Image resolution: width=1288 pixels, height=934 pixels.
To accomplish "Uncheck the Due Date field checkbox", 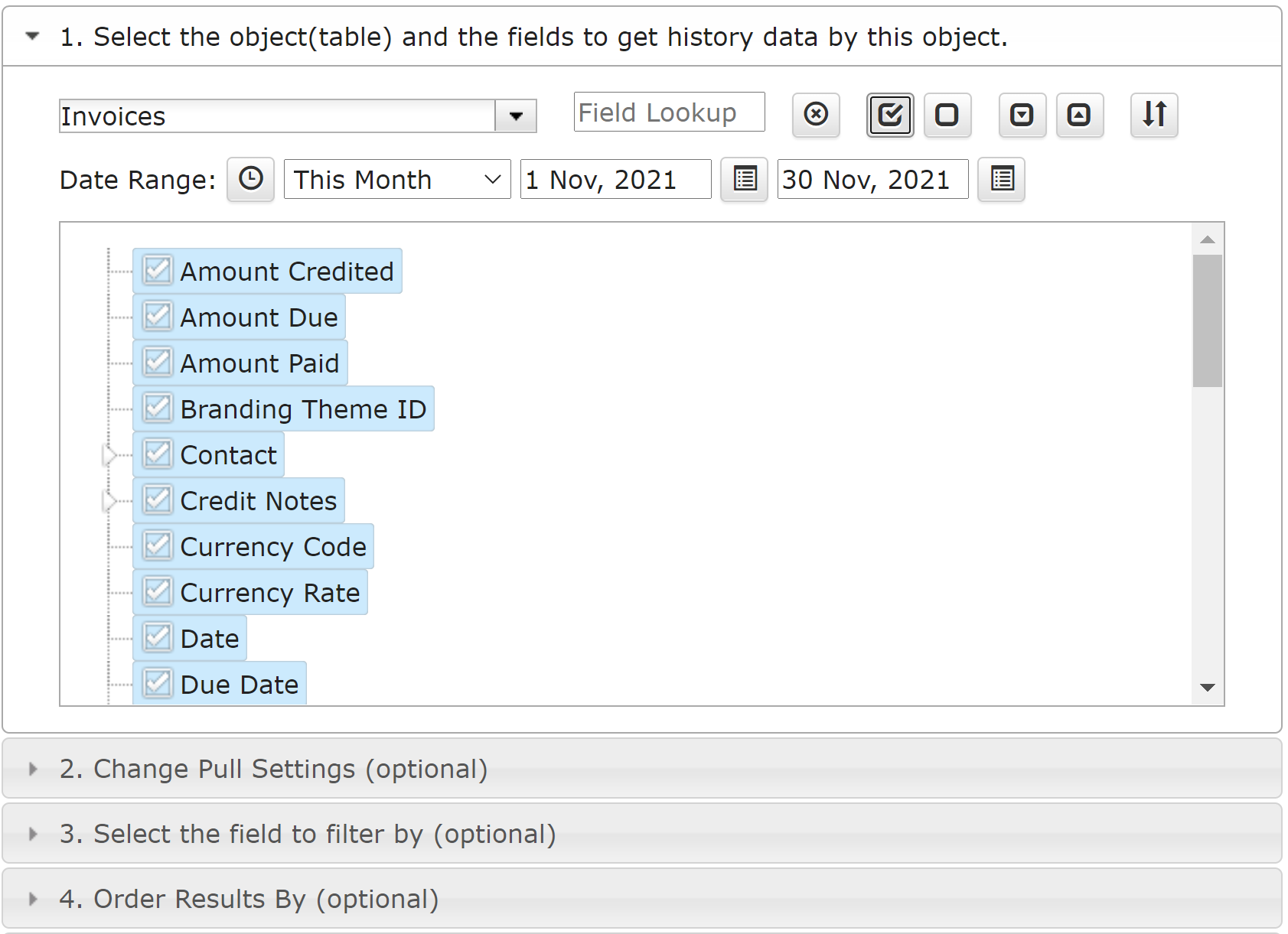I will coord(158,683).
